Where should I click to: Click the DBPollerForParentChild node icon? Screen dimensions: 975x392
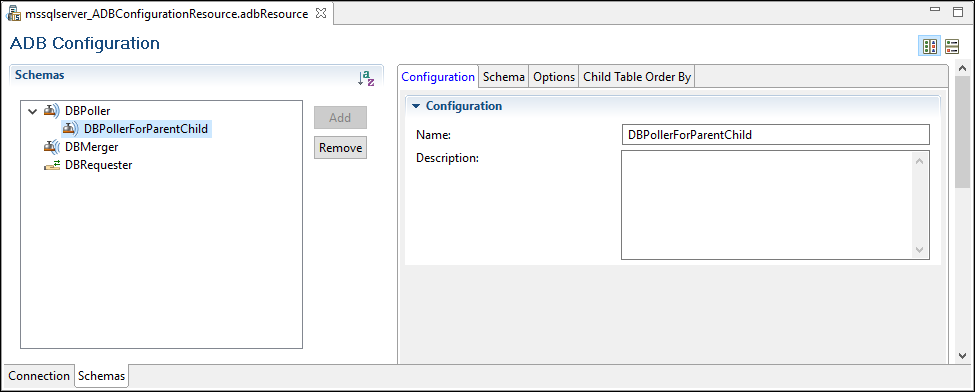(71, 129)
